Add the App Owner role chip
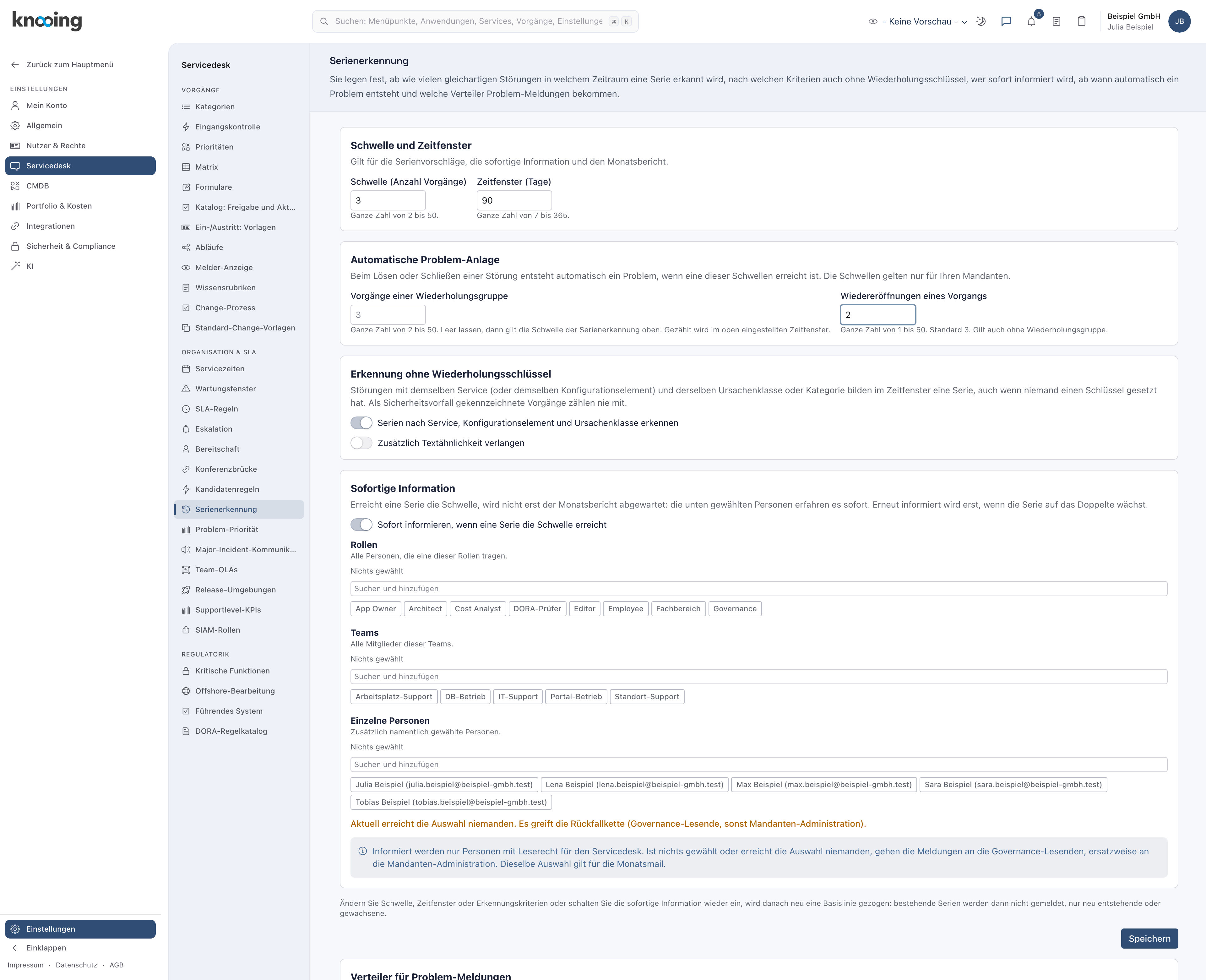Screen dimensions: 1206x980 (375, 608)
